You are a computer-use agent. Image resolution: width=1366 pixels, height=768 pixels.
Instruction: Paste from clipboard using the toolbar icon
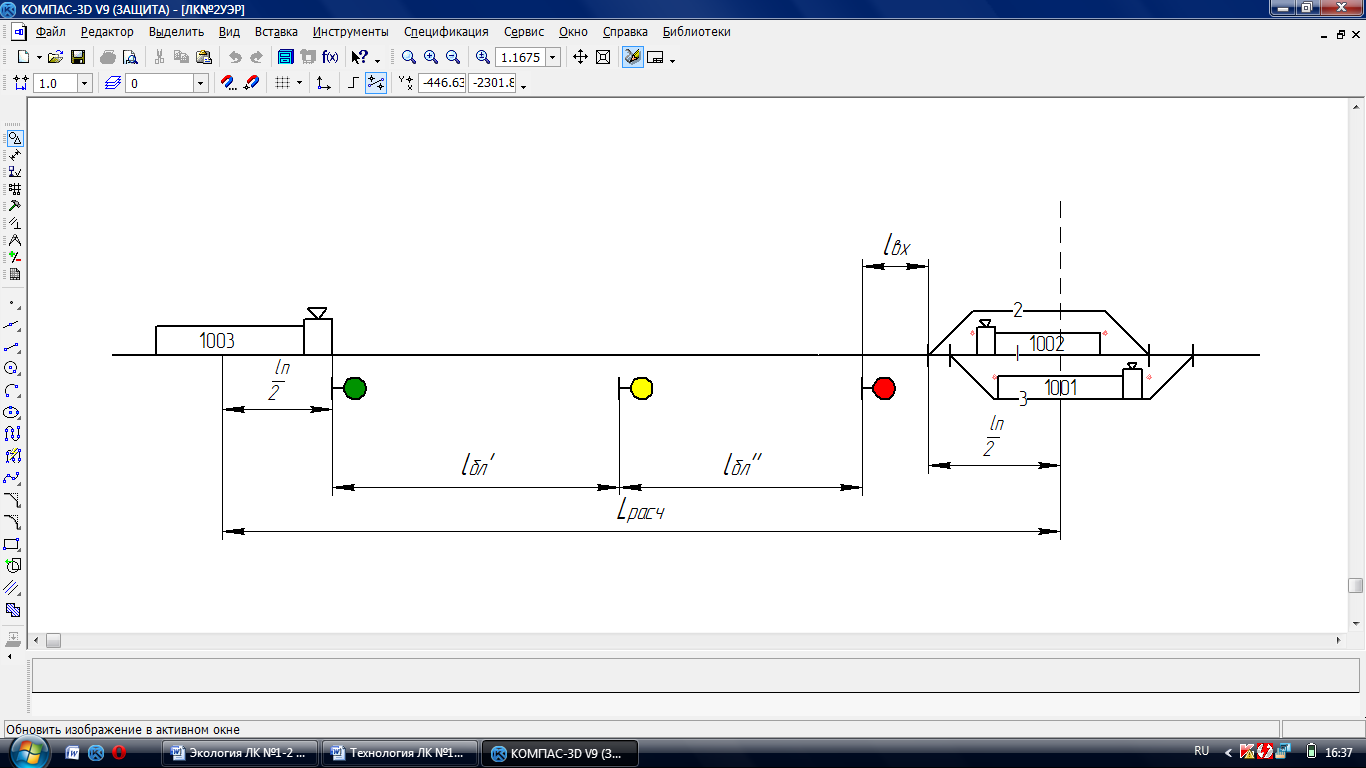(203, 58)
